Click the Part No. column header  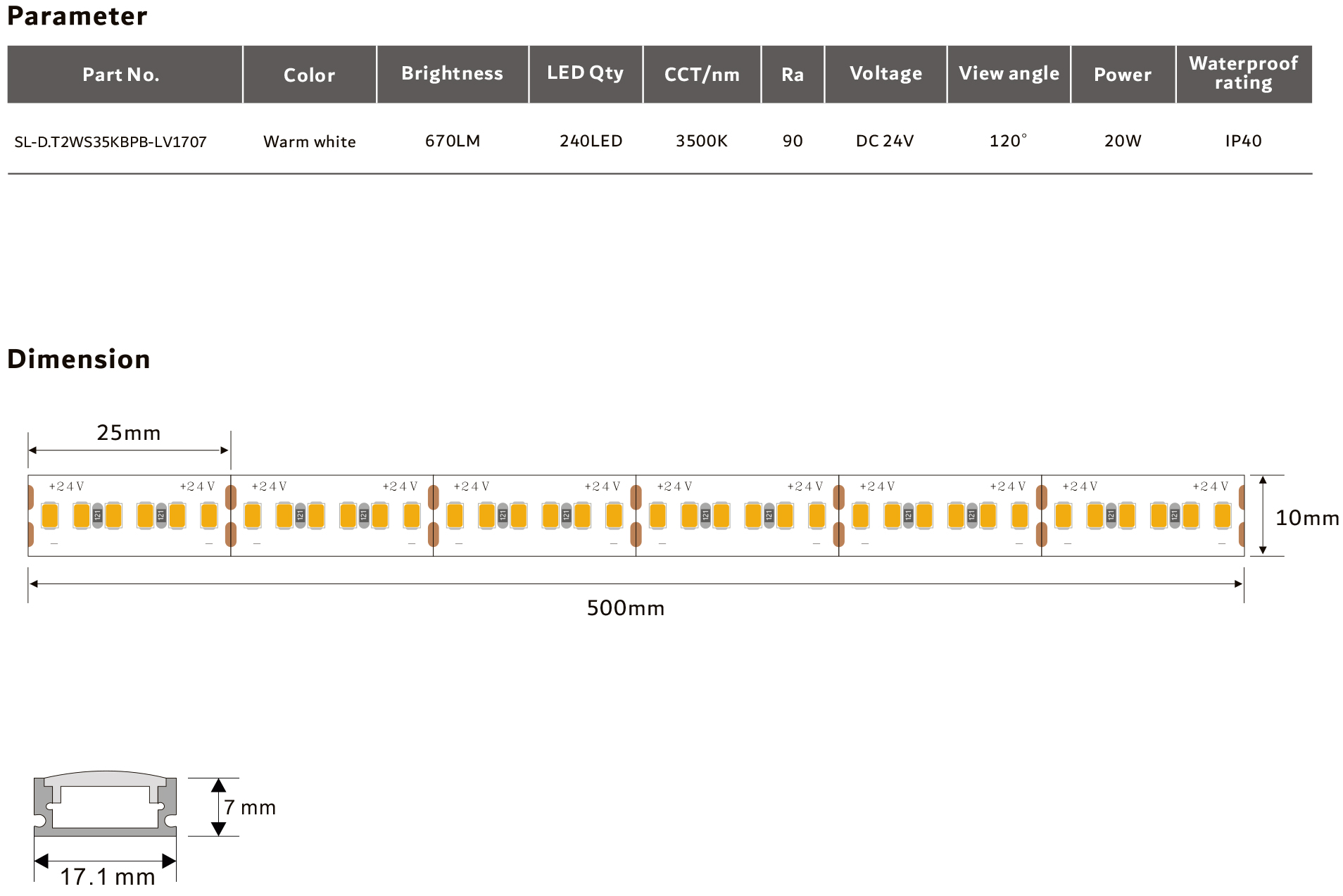tap(121, 75)
